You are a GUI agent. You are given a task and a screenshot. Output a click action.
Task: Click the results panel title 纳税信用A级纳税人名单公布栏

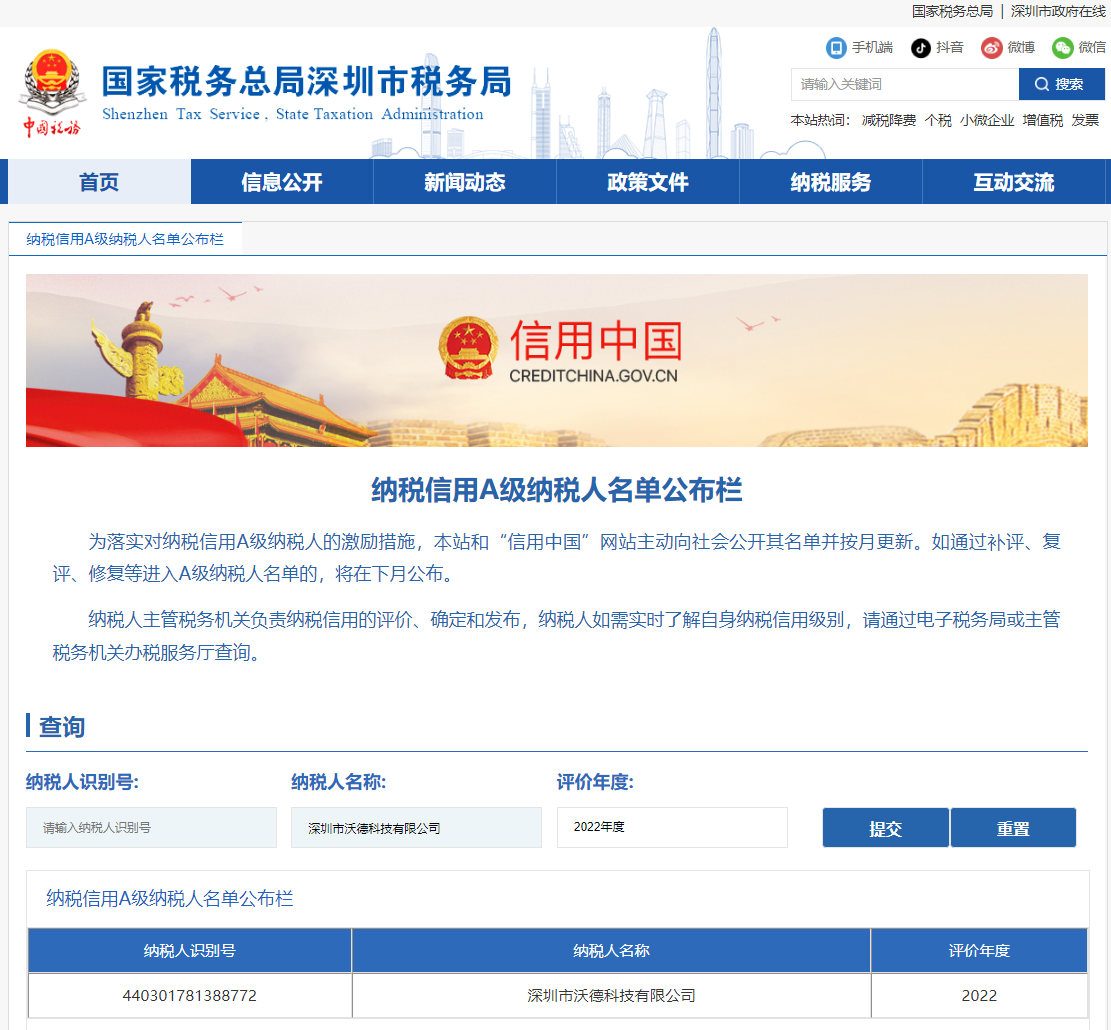tap(170, 898)
